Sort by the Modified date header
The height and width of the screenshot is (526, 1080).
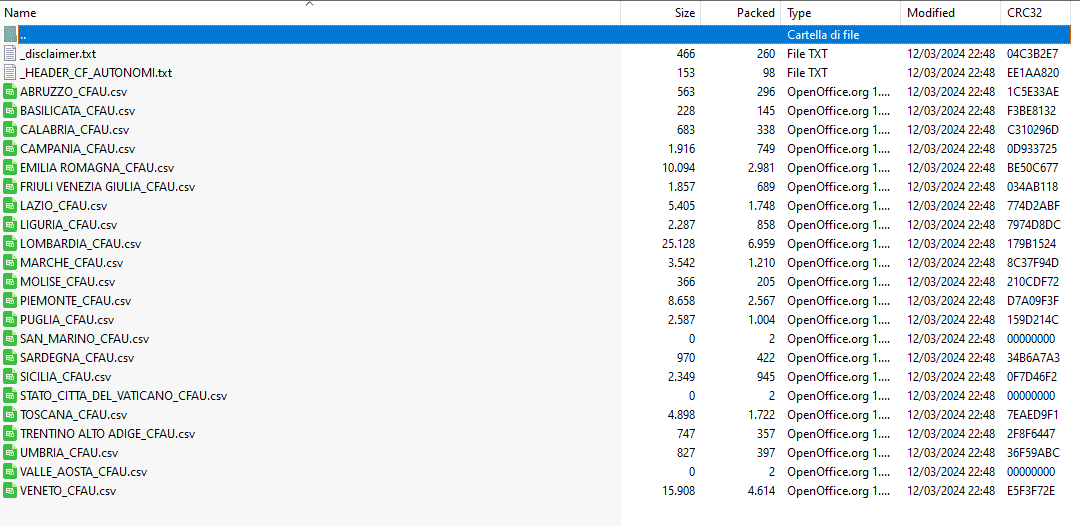point(930,13)
